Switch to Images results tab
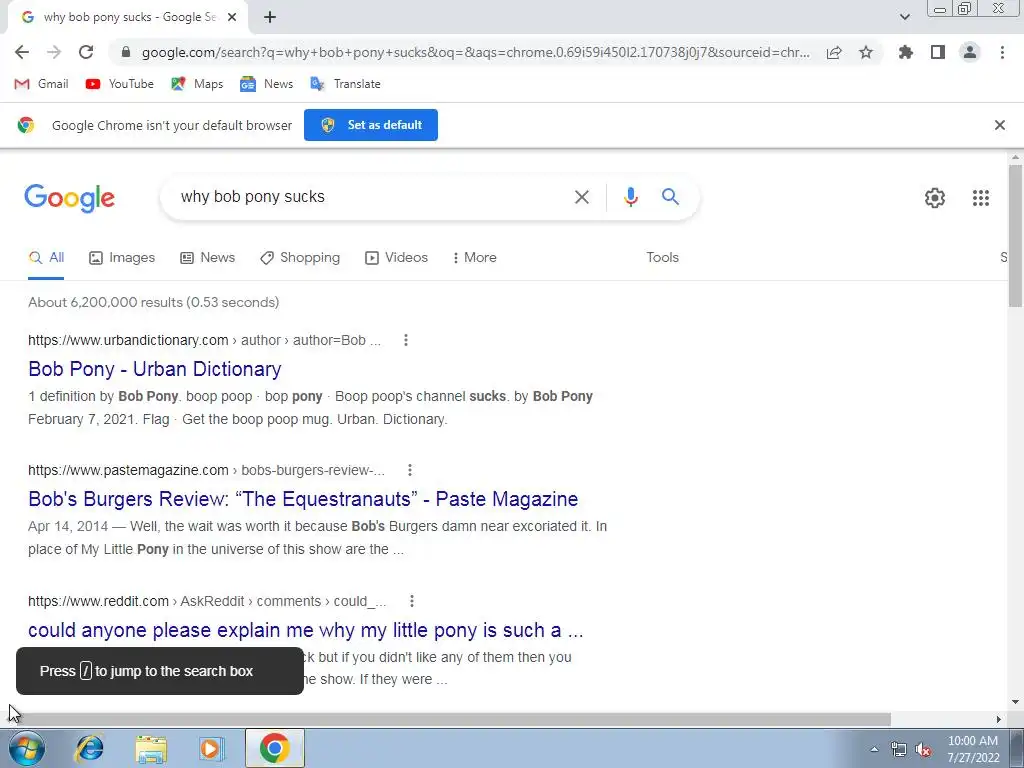Screen dimensions: 1024x768 (x=122, y=257)
